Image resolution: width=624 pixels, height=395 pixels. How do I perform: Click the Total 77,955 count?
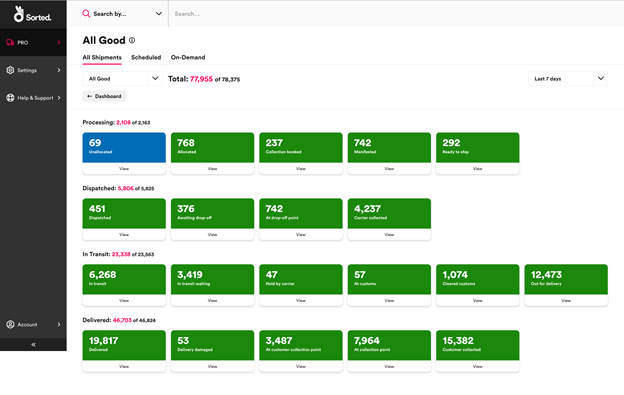point(201,79)
